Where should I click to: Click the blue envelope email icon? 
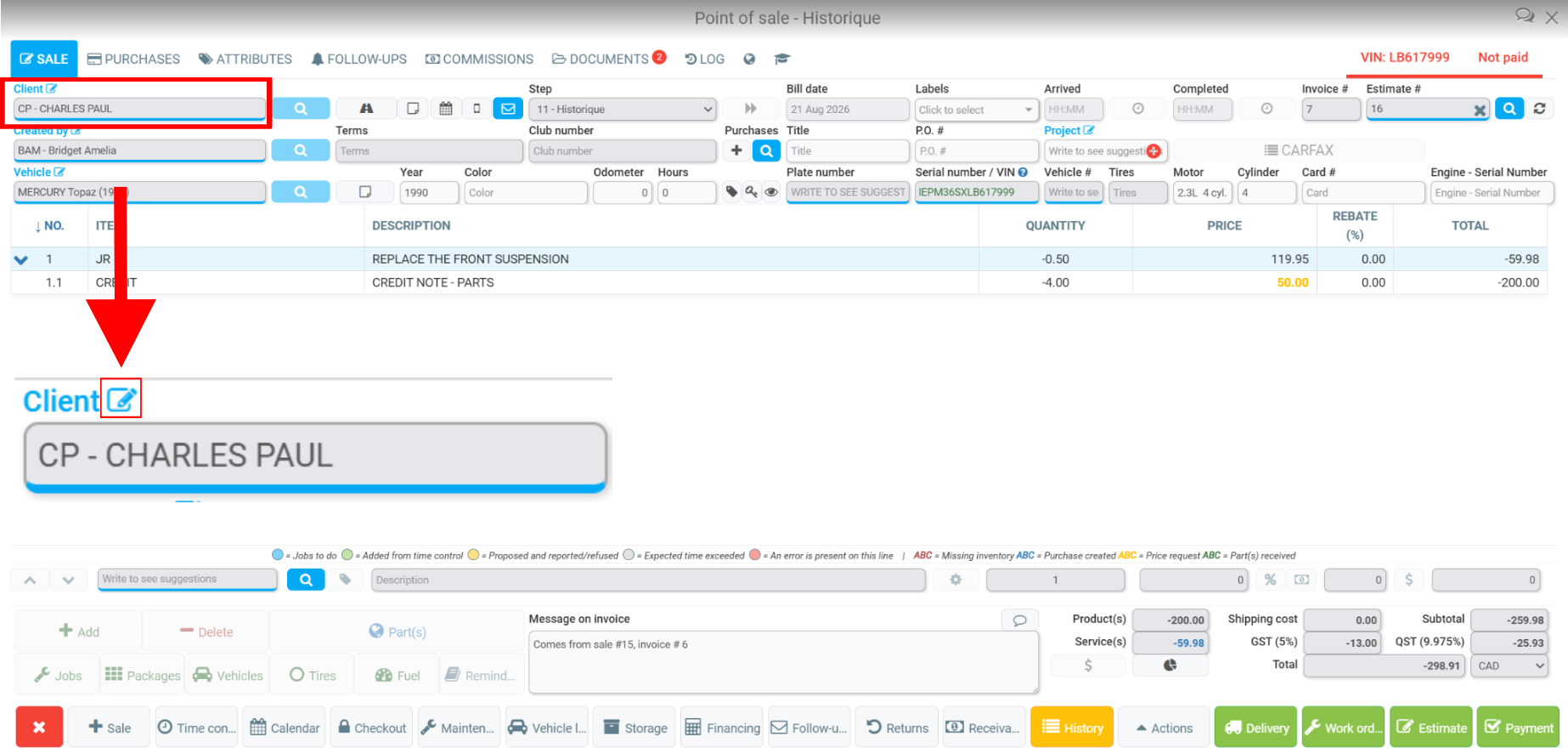coord(508,109)
